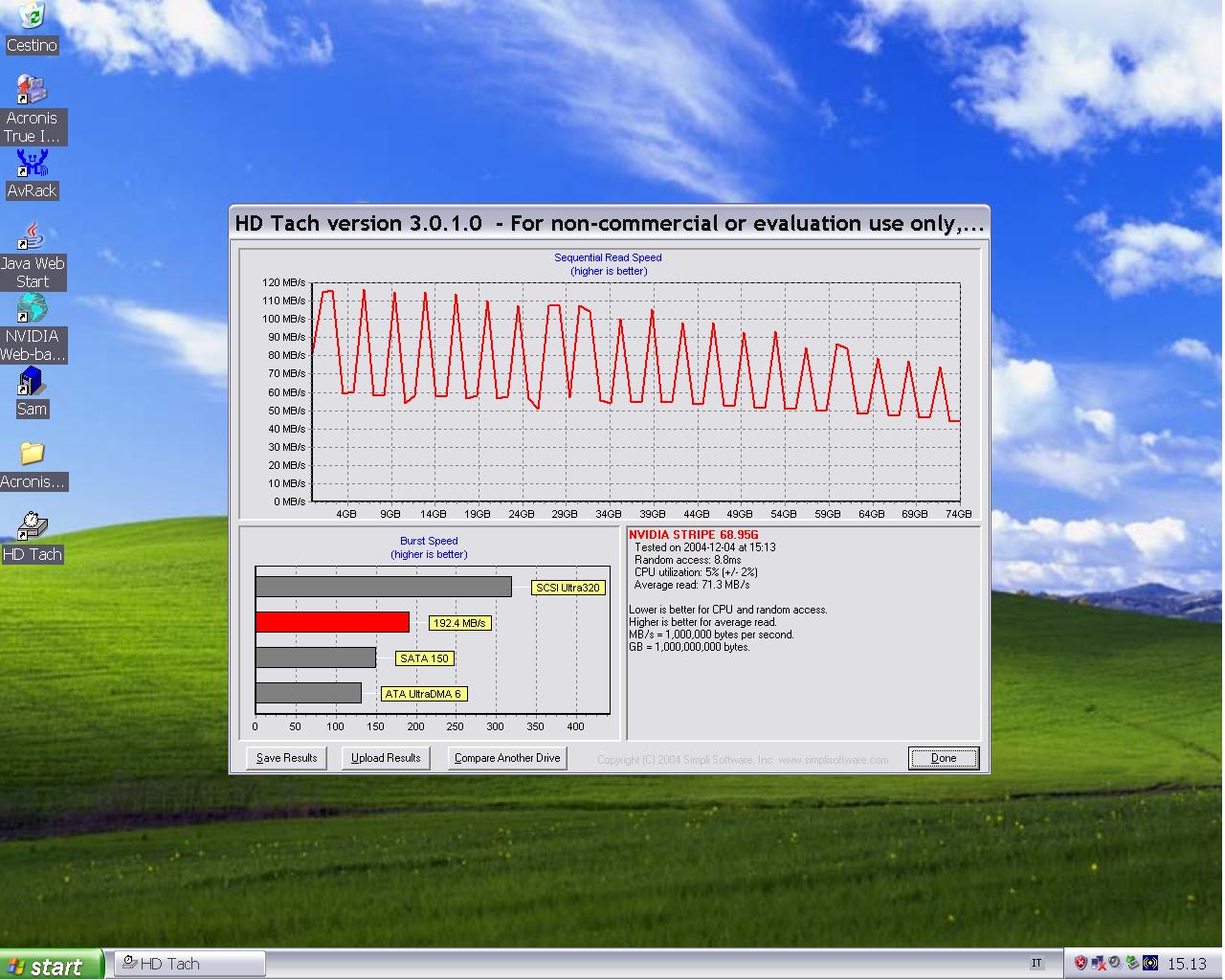This screenshot has height=980, width=1225.
Task: Click the speaker sound tray icon
Action: [x=1115, y=964]
